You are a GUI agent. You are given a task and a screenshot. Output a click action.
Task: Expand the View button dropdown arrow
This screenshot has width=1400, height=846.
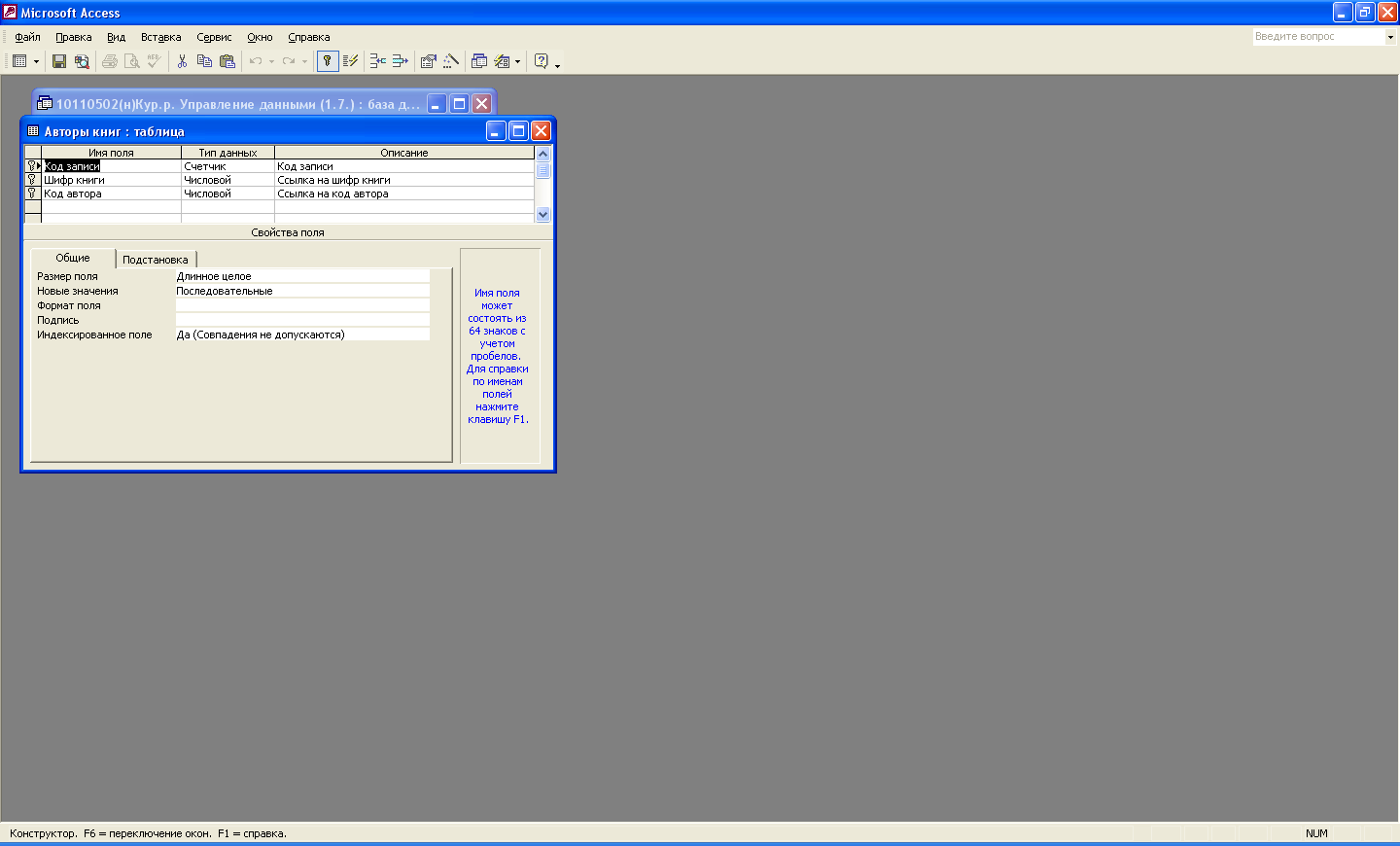point(37,61)
